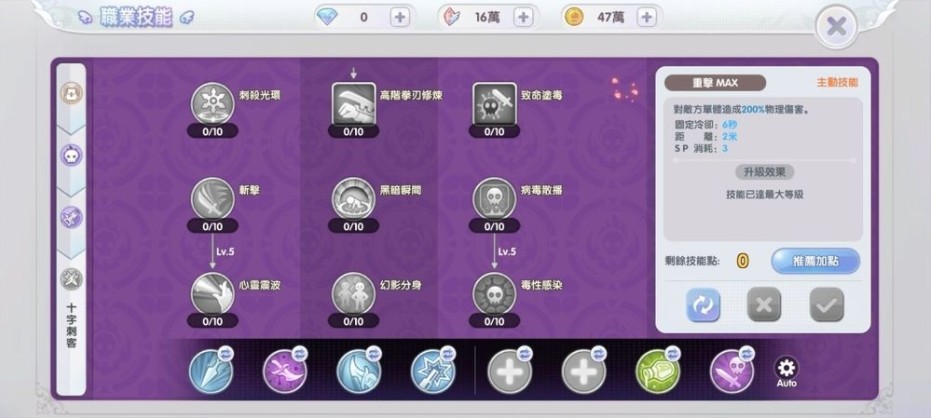The image size is (931, 418).
Task: Open the green potion bottle skill slot
Action: (x=657, y=372)
